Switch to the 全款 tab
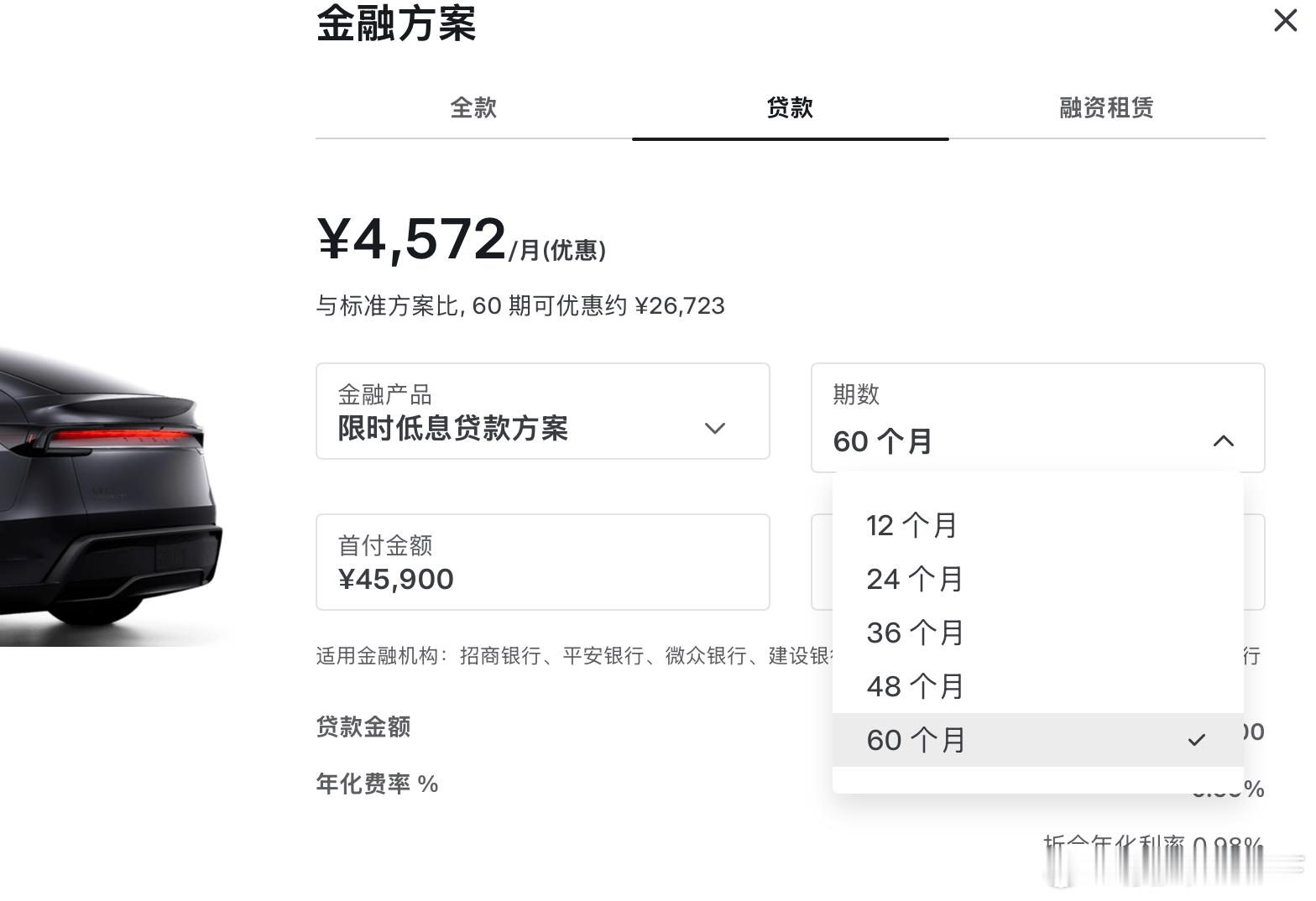The height and width of the screenshot is (901, 1316). [x=473, y=107]
